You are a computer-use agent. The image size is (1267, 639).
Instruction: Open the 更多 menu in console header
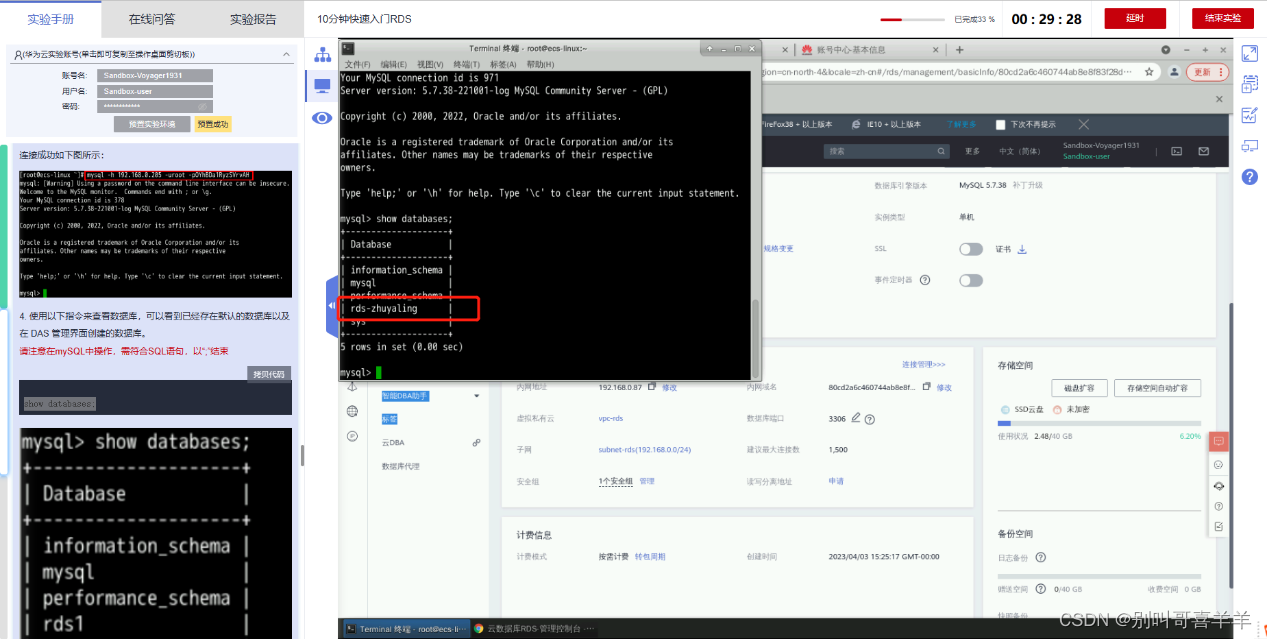coord(972,151)
